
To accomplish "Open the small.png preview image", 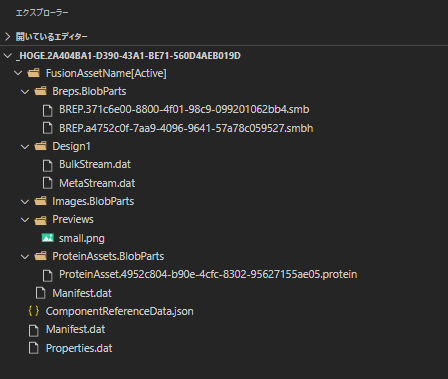I will coord(82,238).
